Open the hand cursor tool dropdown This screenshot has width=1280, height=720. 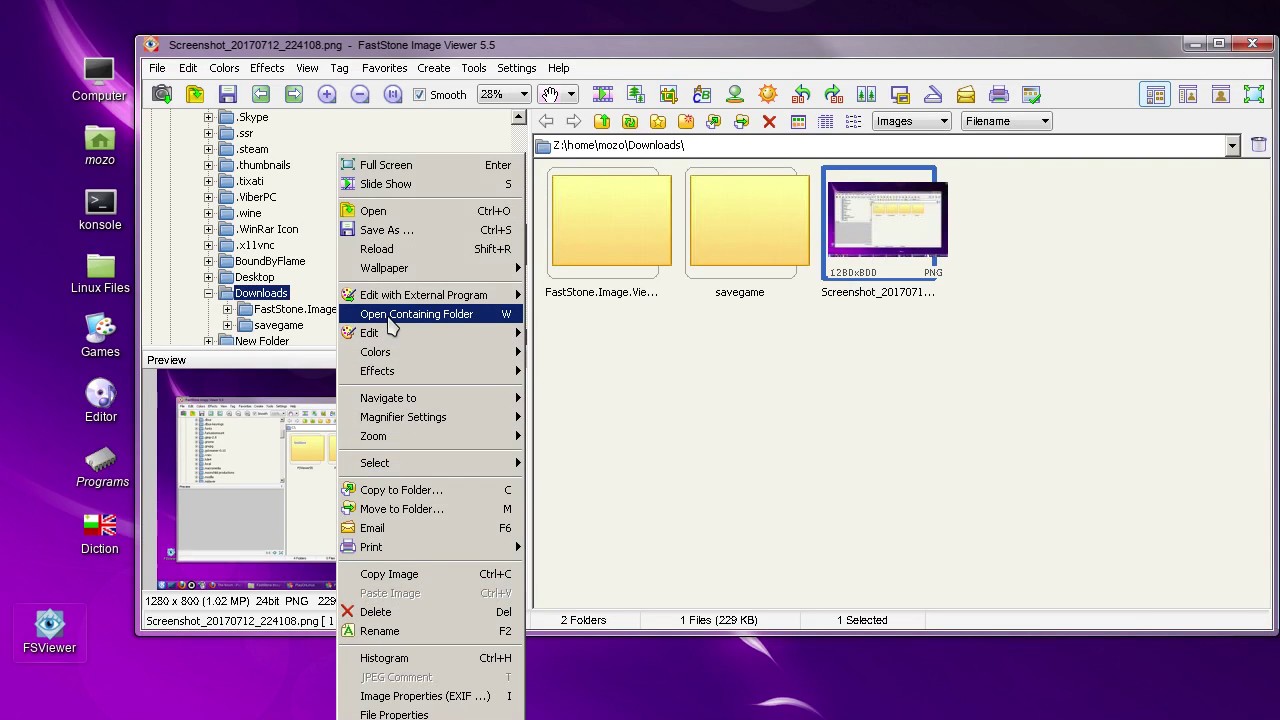571,95
